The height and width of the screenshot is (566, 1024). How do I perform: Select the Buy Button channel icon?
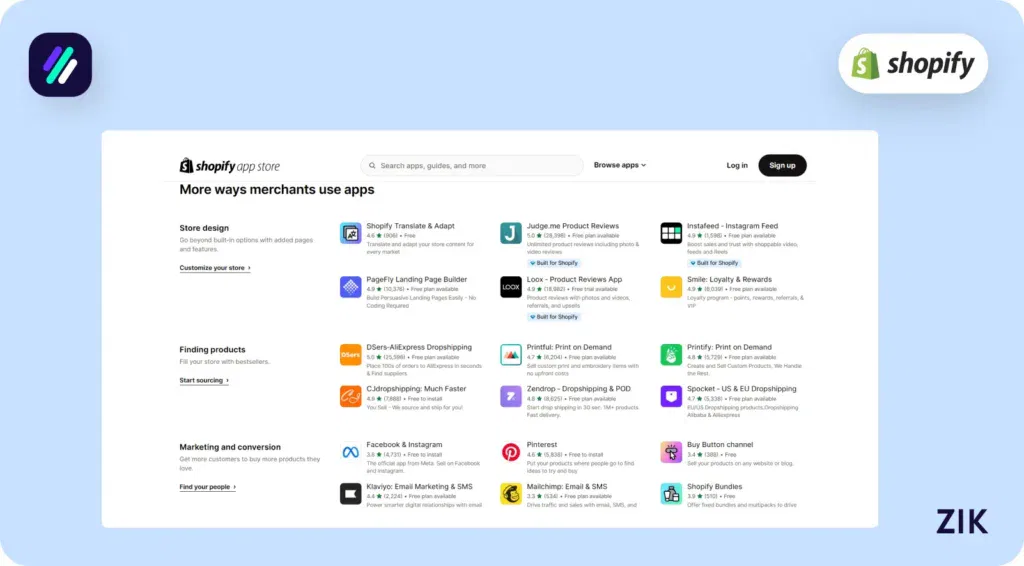tap(671, 452)
